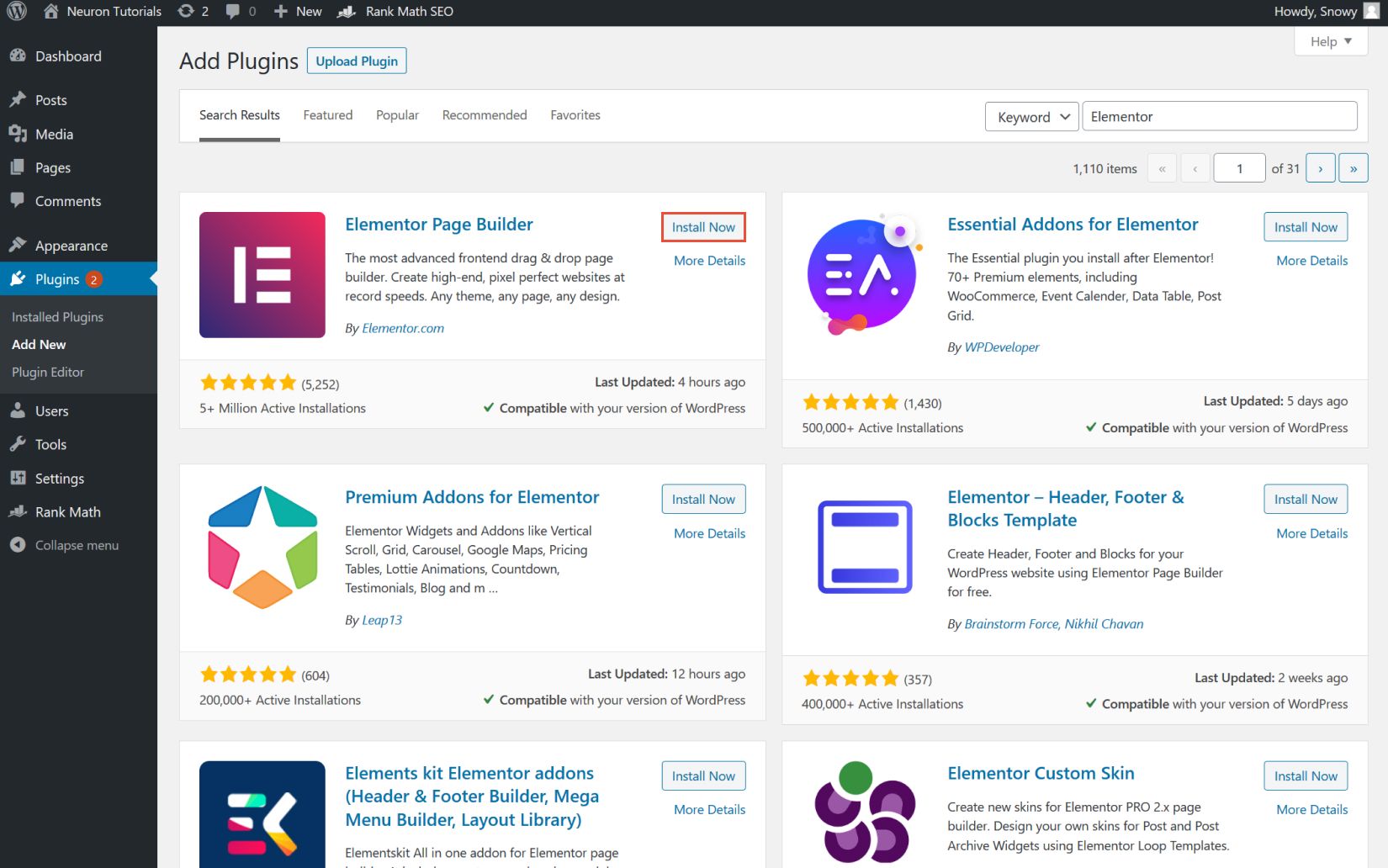The image size is (1388, 868).
Task: Select the Media library icon in sidebar
Action: pyautogui.click(x=19, y=134)
